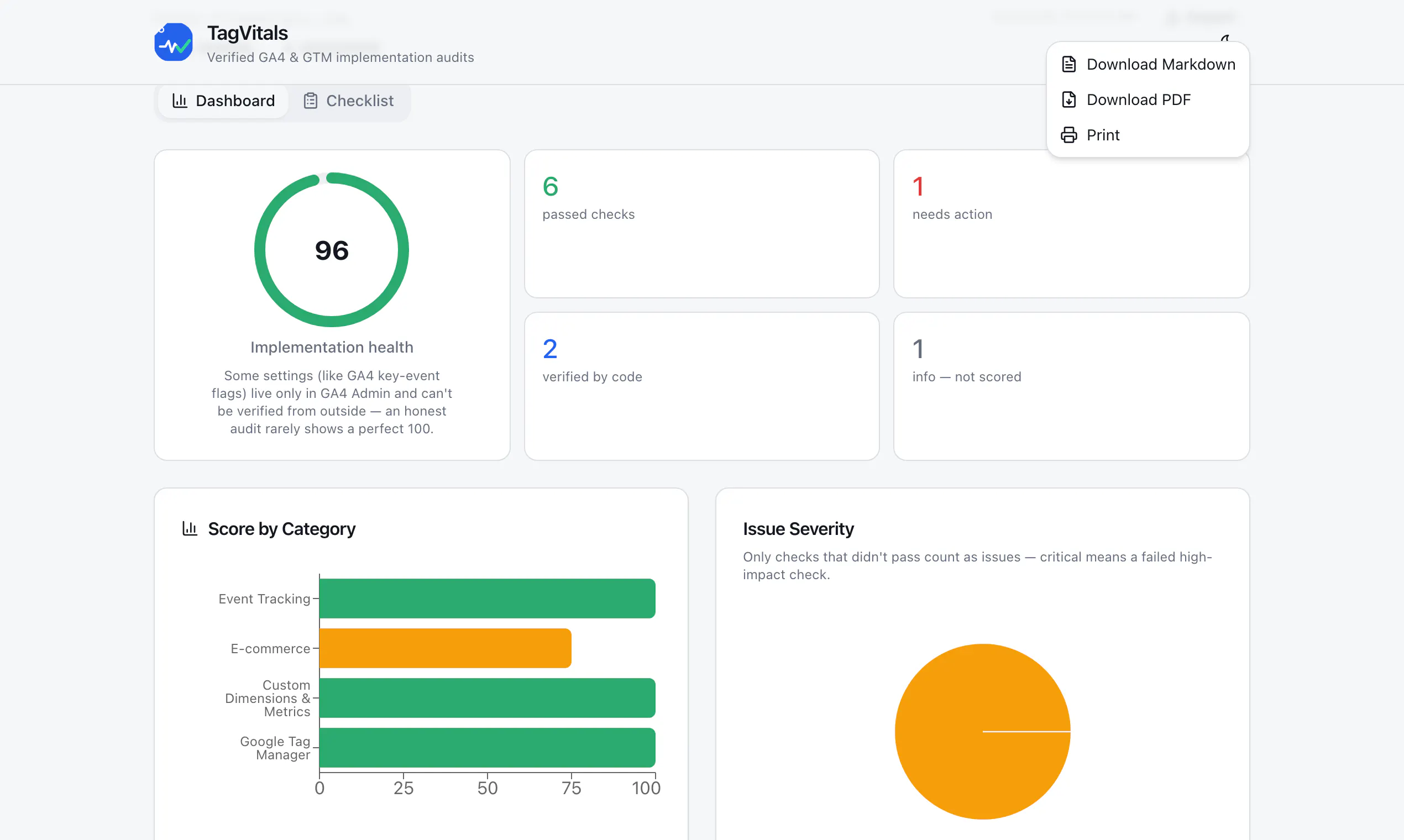Click the "Google Tag Manager" axis label
The width and height of the screenshot is (1404, 840).
(x=275, y=748)
